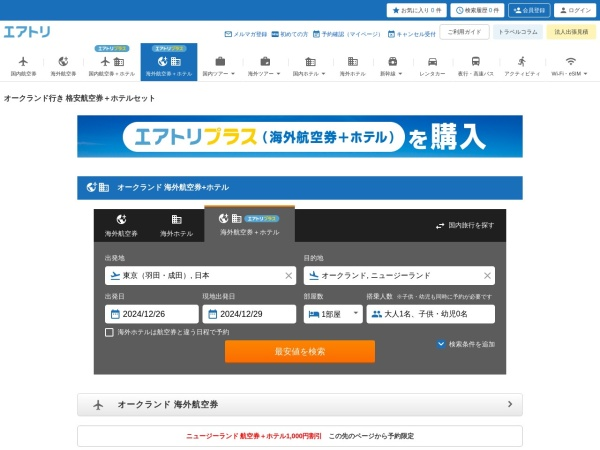Click 目的地 Auckland input field

tap(399, 276)
